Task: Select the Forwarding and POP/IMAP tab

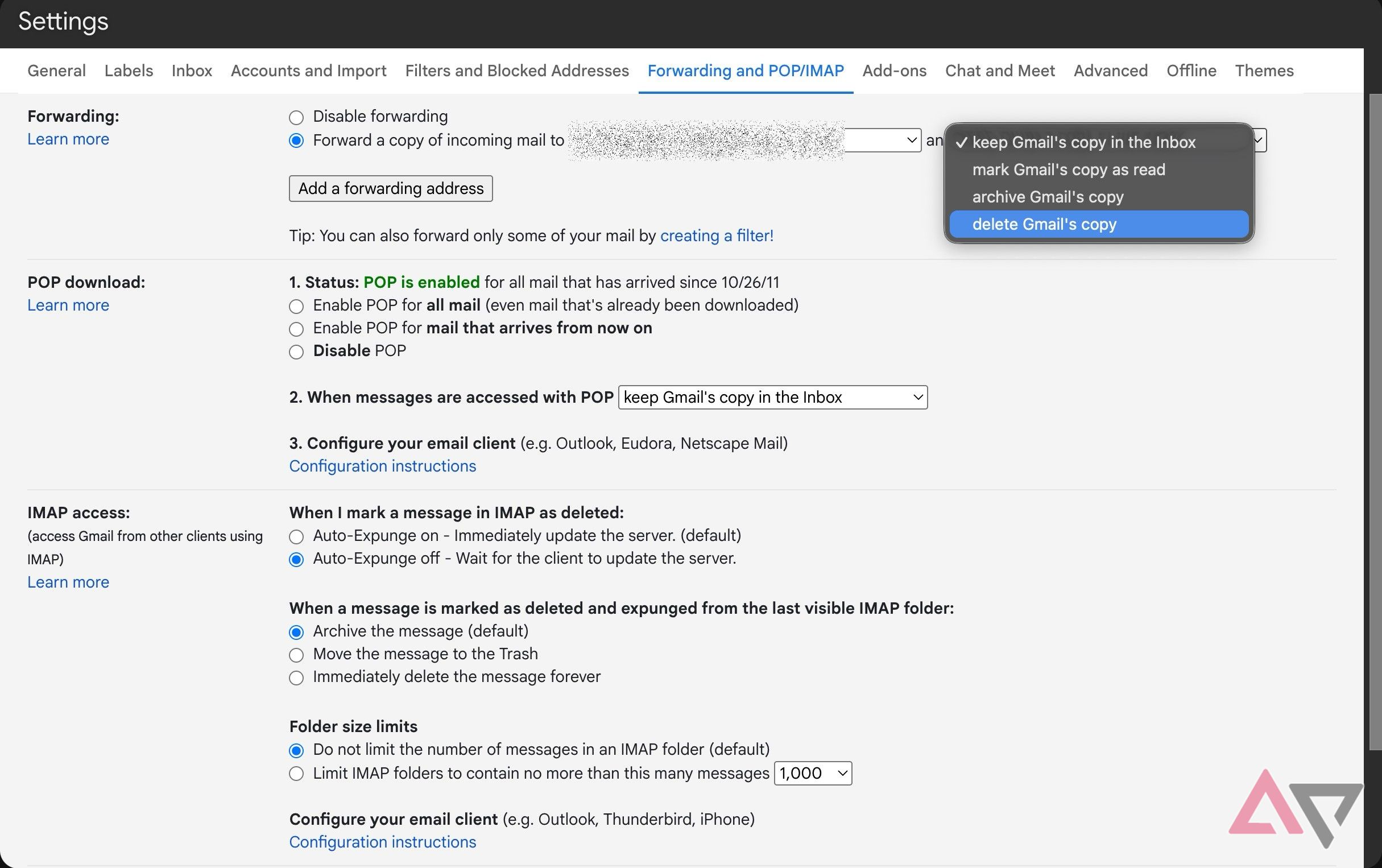Action: (x=746, y=71)
